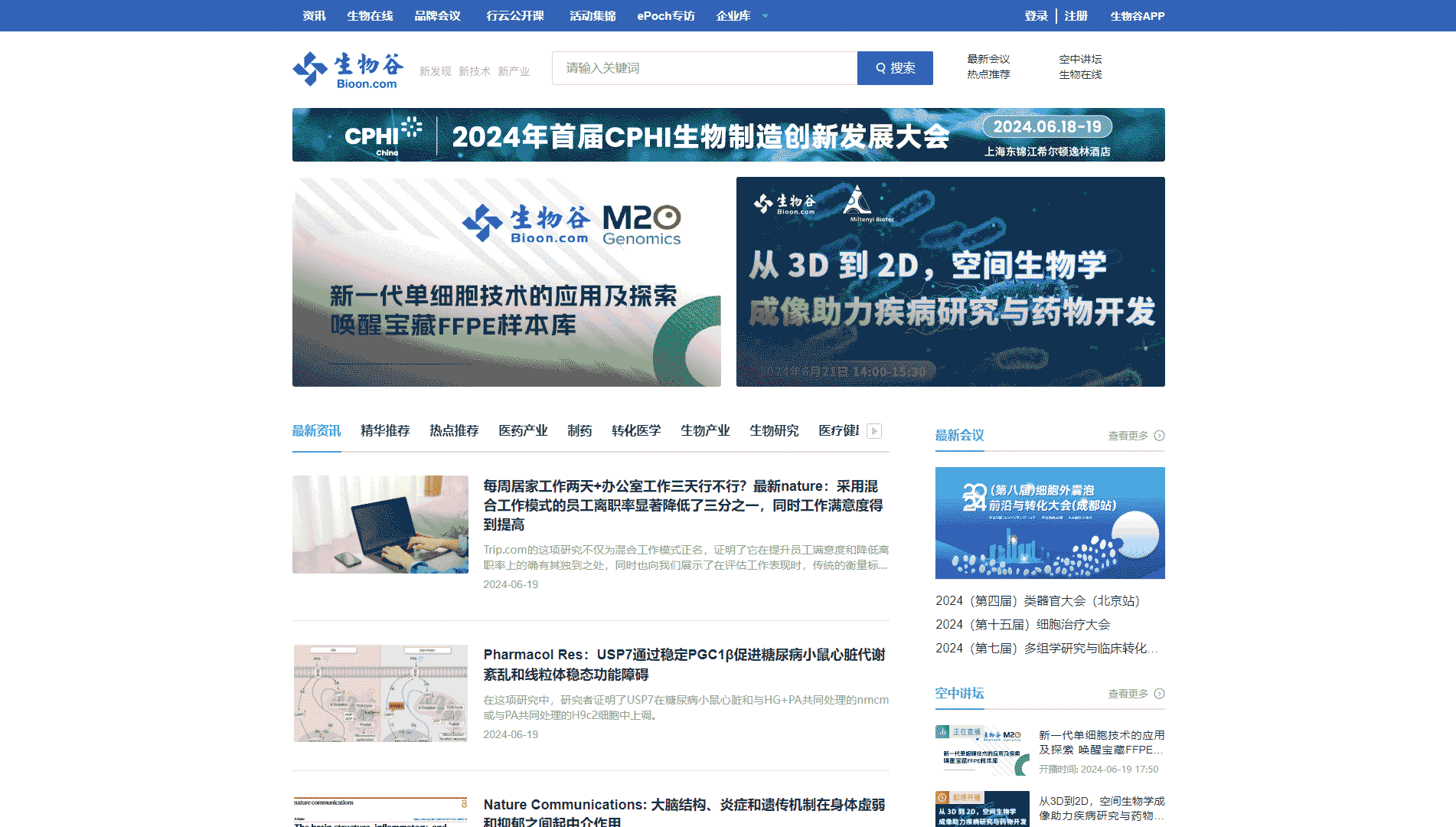Click 查看更多 in 空中讲坛 section

(1128, 694)
